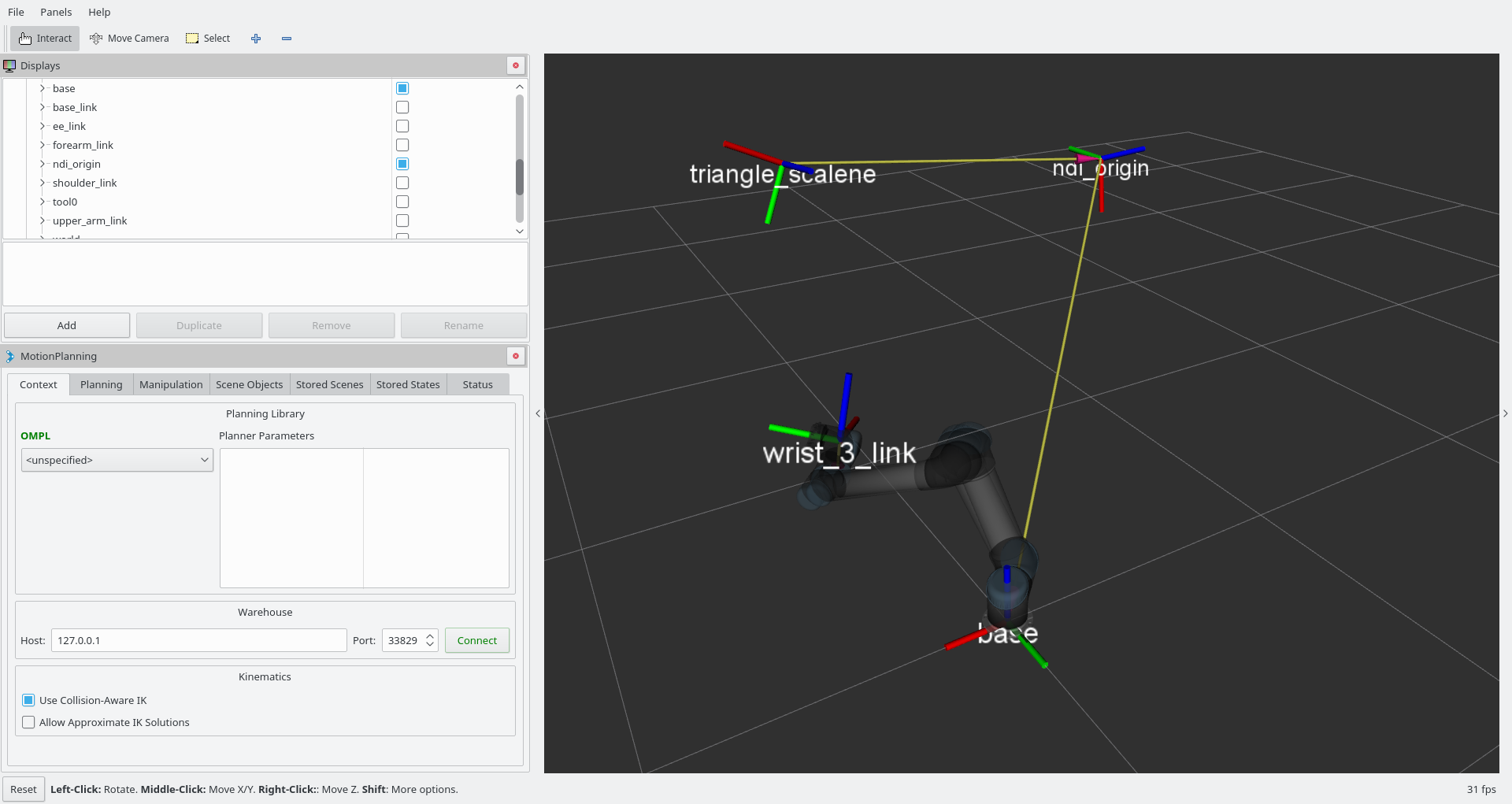
Task: Collapse the left panel with arrow handle
Action: point(538,413)
